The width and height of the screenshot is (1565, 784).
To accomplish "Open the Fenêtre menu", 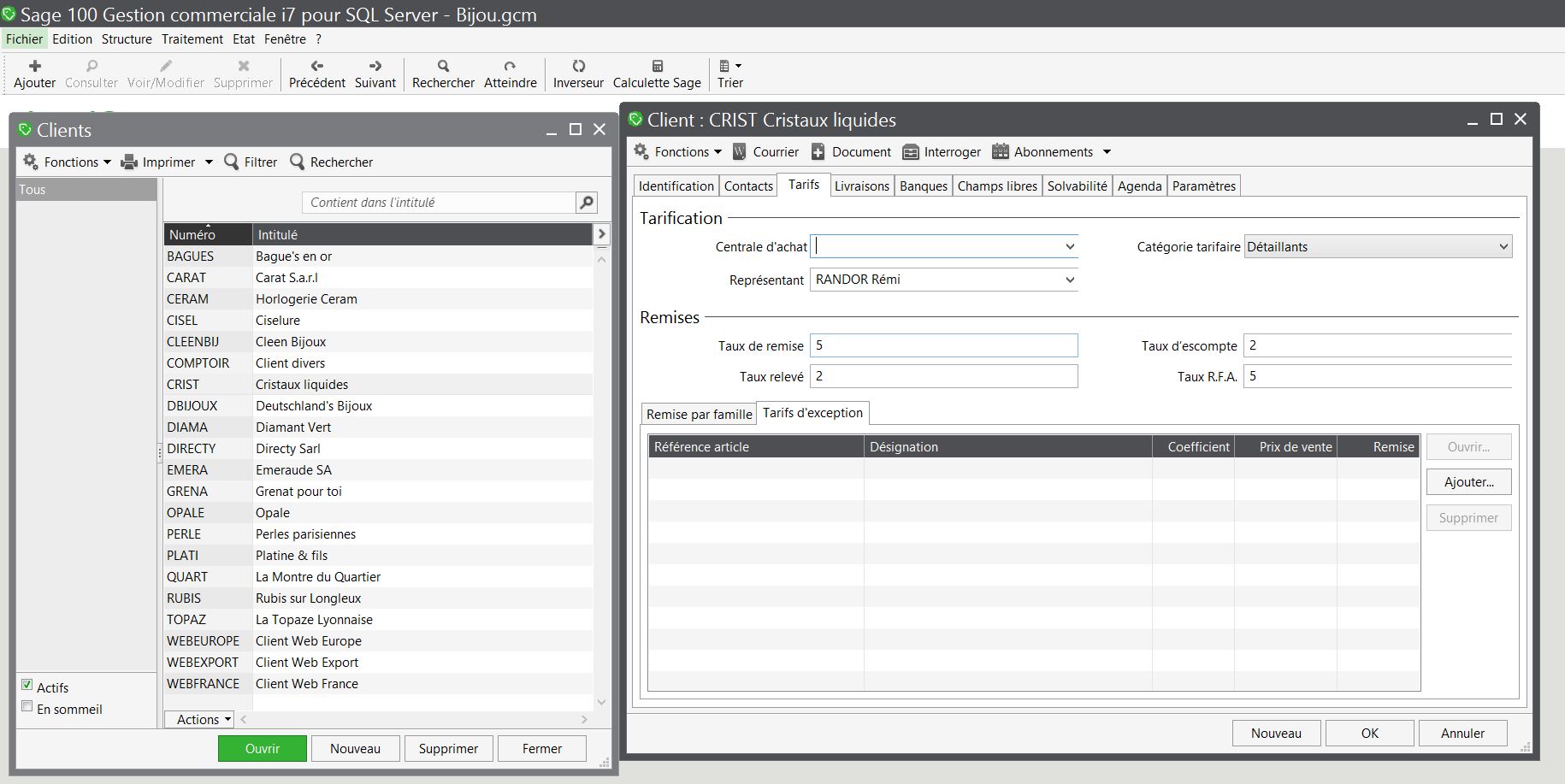I will 285,38.
